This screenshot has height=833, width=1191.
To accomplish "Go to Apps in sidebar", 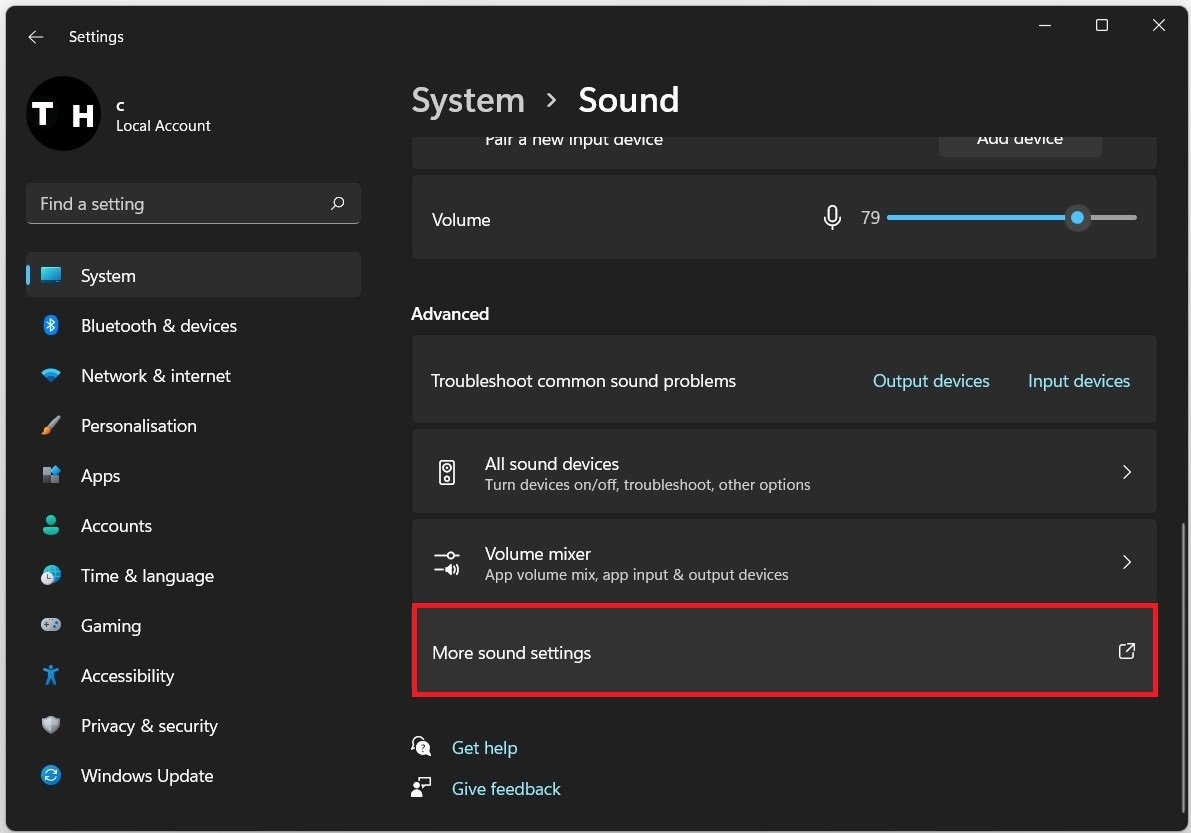I will (x=100, y=476).
